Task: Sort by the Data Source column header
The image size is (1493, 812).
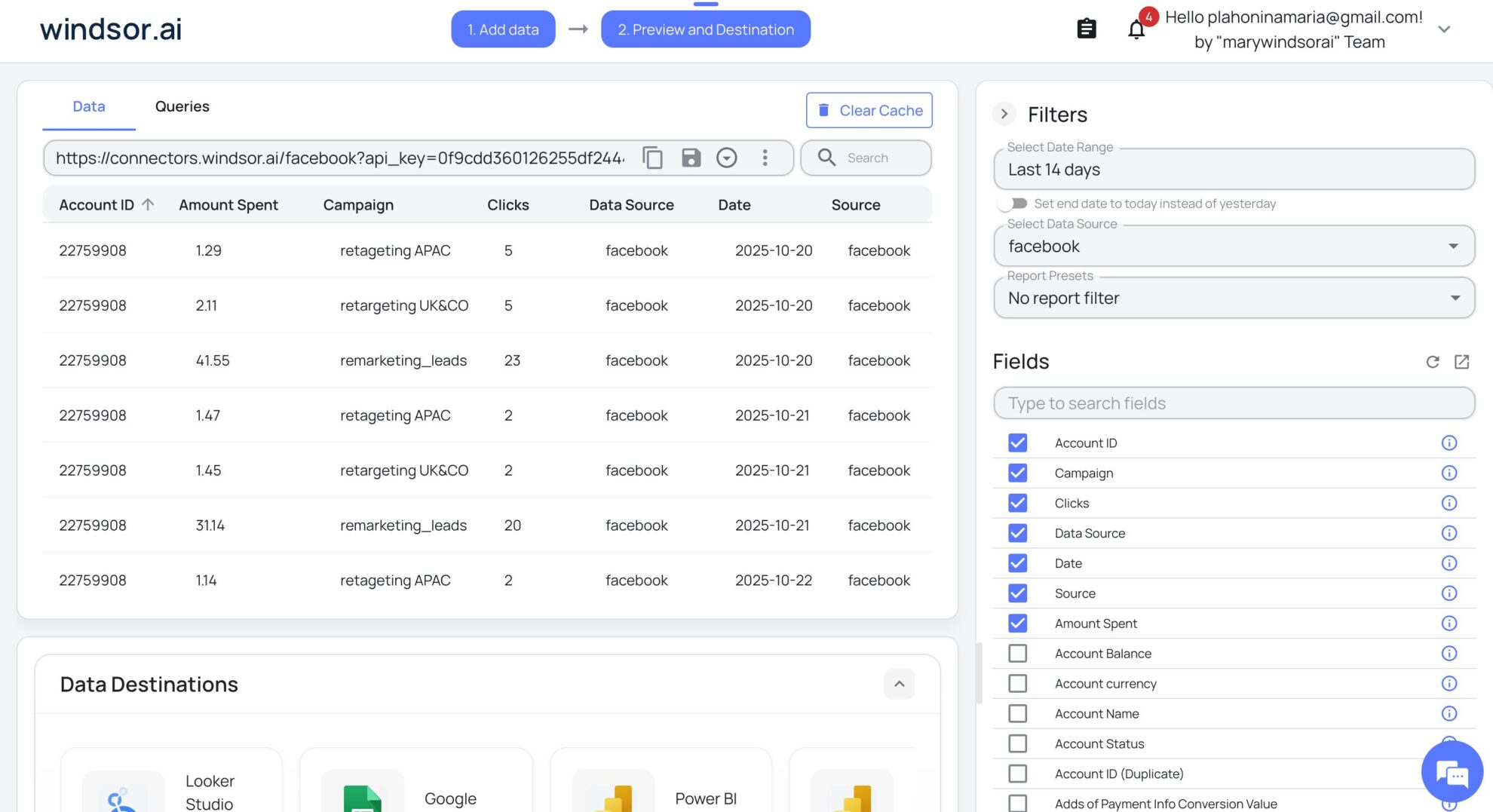Action: 631,204
